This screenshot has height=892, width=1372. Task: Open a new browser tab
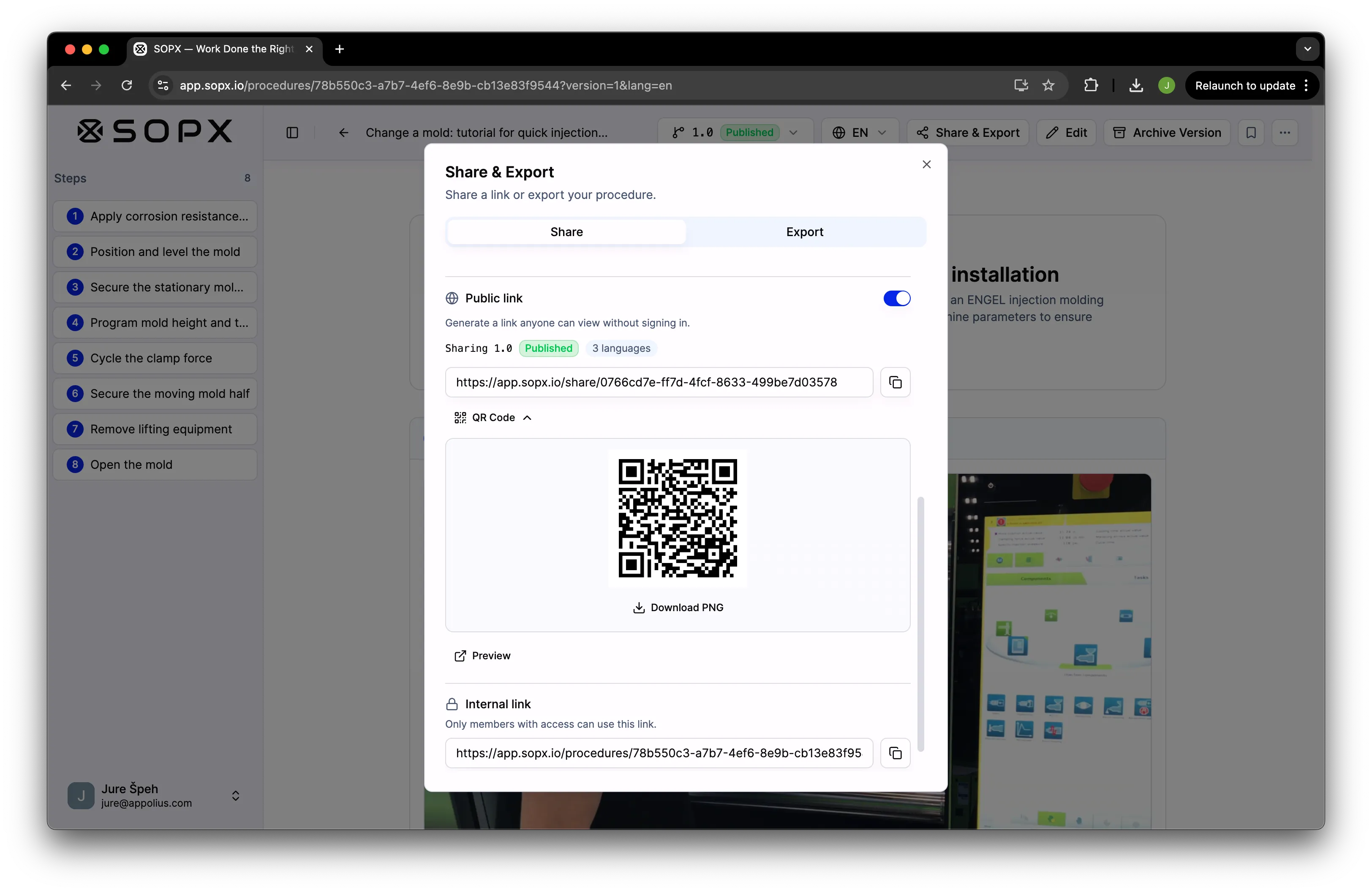pyautogui.click(x=340, y=49)
